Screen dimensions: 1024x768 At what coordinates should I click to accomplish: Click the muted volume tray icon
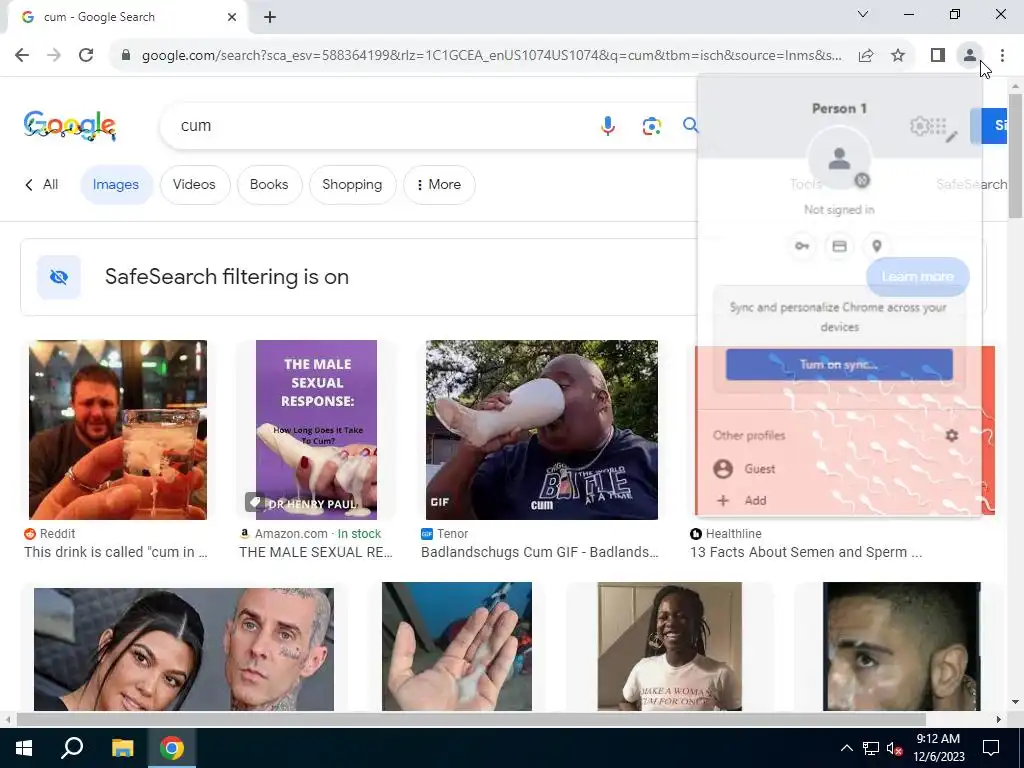click(894, 748)
